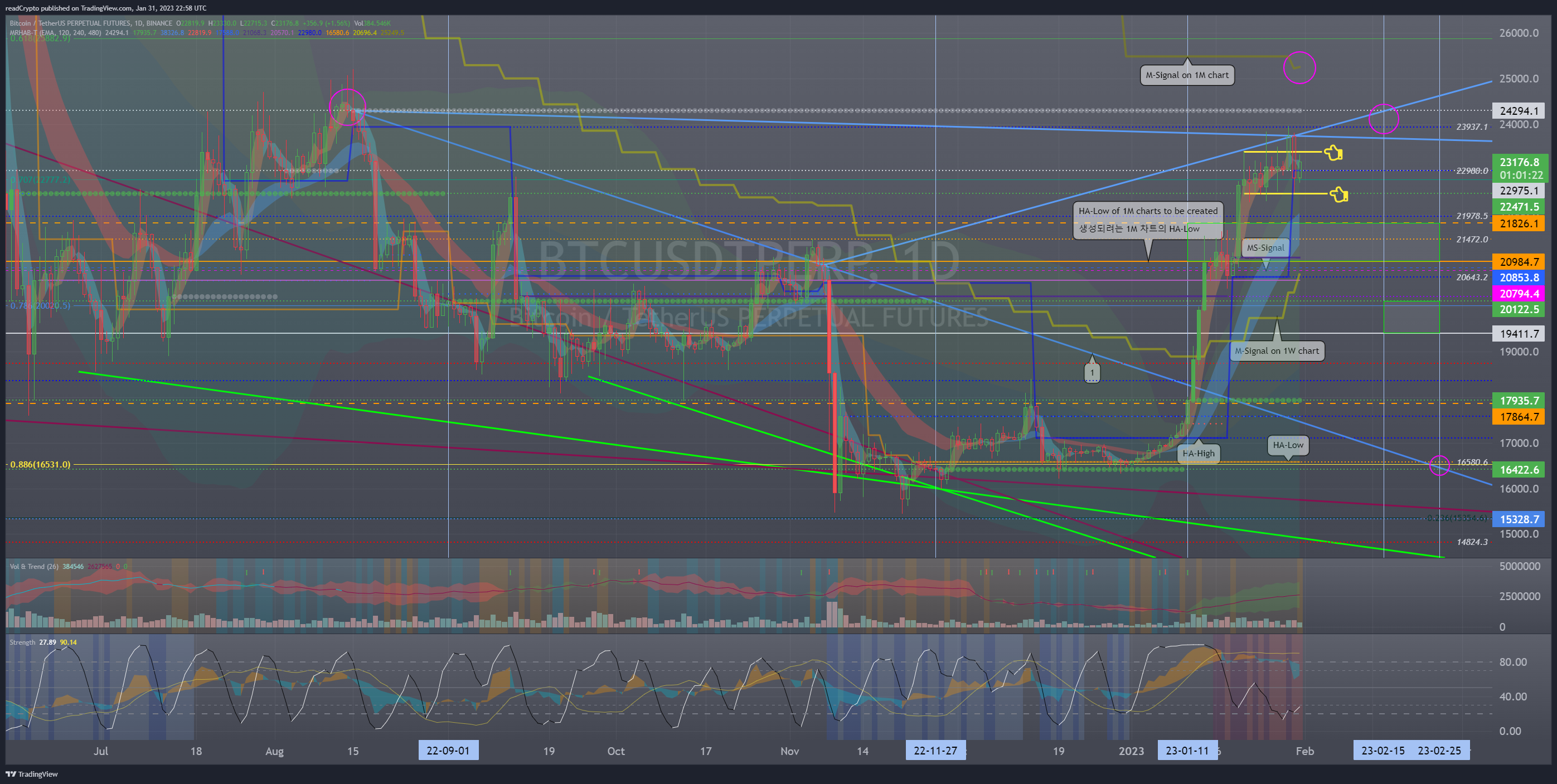Screen dimensions: 1557x784
Task: Click the Vol384.546K value in legend
Action: (x=372, y=23)
